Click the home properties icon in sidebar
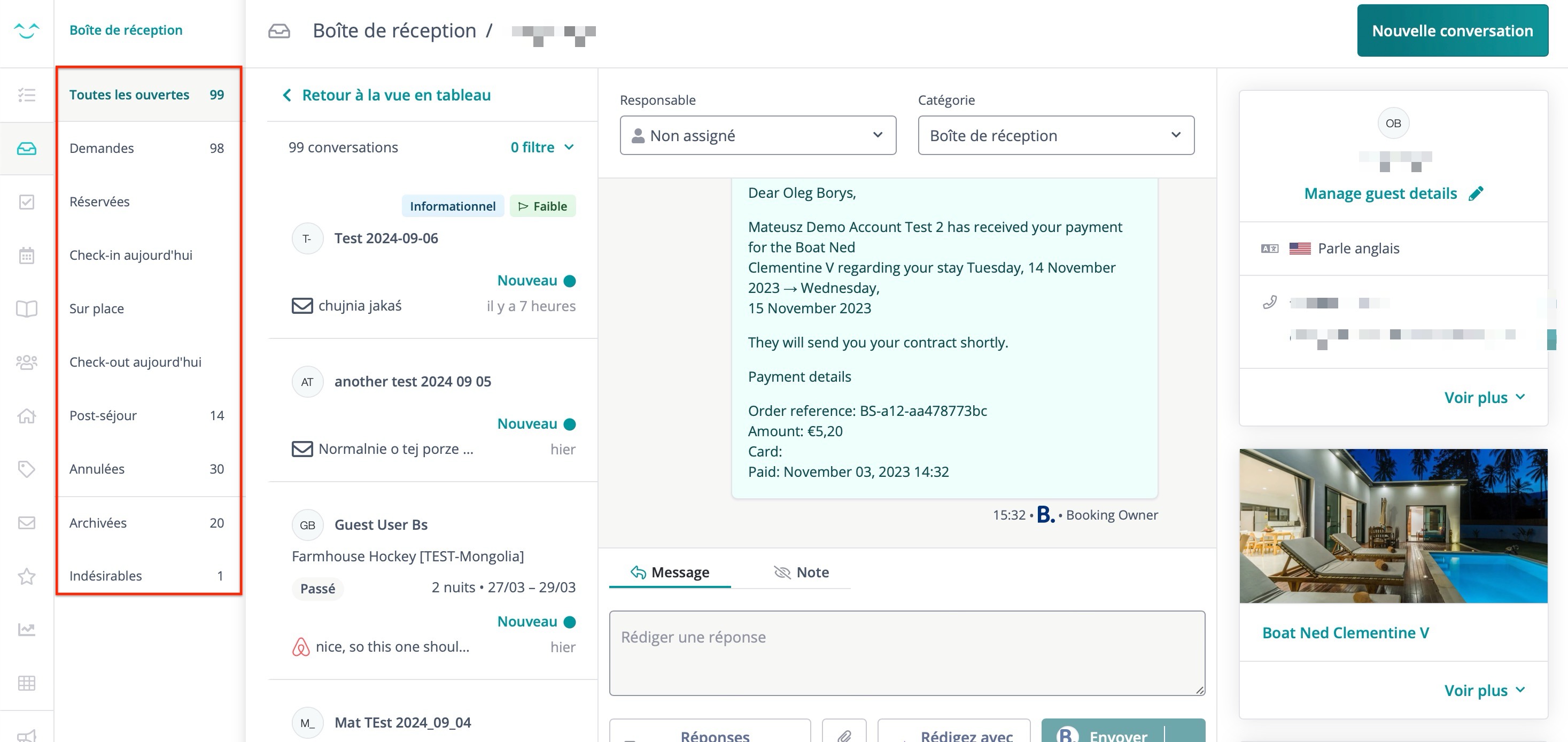1568x742 pixels. pos(26,416)
